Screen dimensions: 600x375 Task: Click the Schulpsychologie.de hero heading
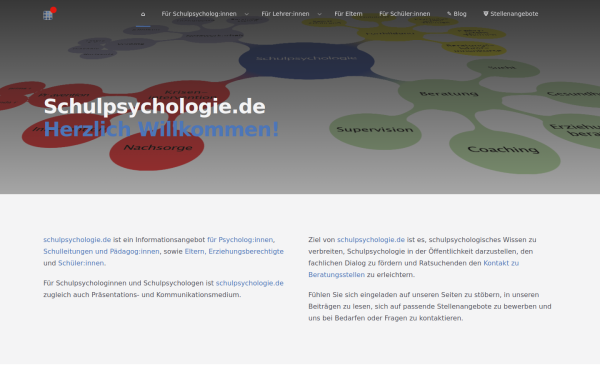coord(155,106)
